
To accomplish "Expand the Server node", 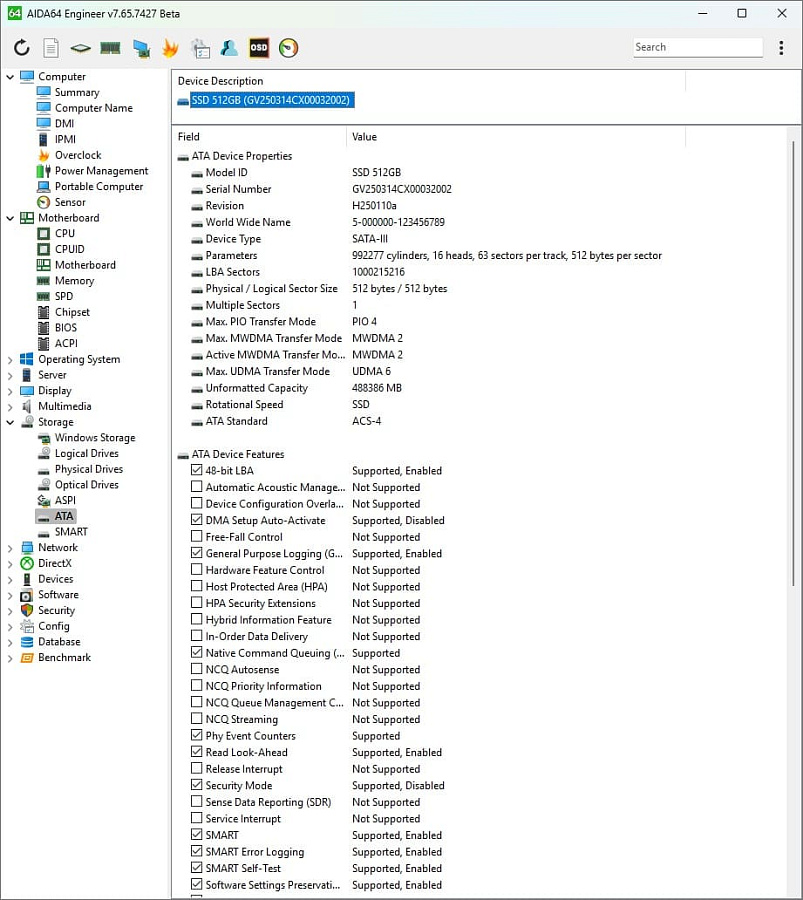I will [x=10, y=375].
